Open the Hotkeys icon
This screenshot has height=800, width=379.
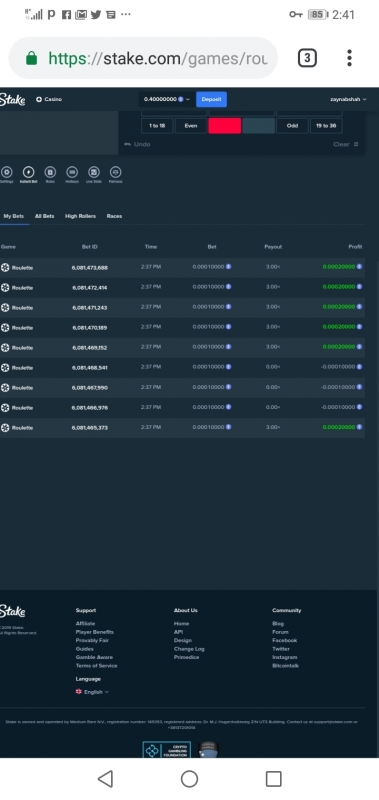(x=72, y=172)
